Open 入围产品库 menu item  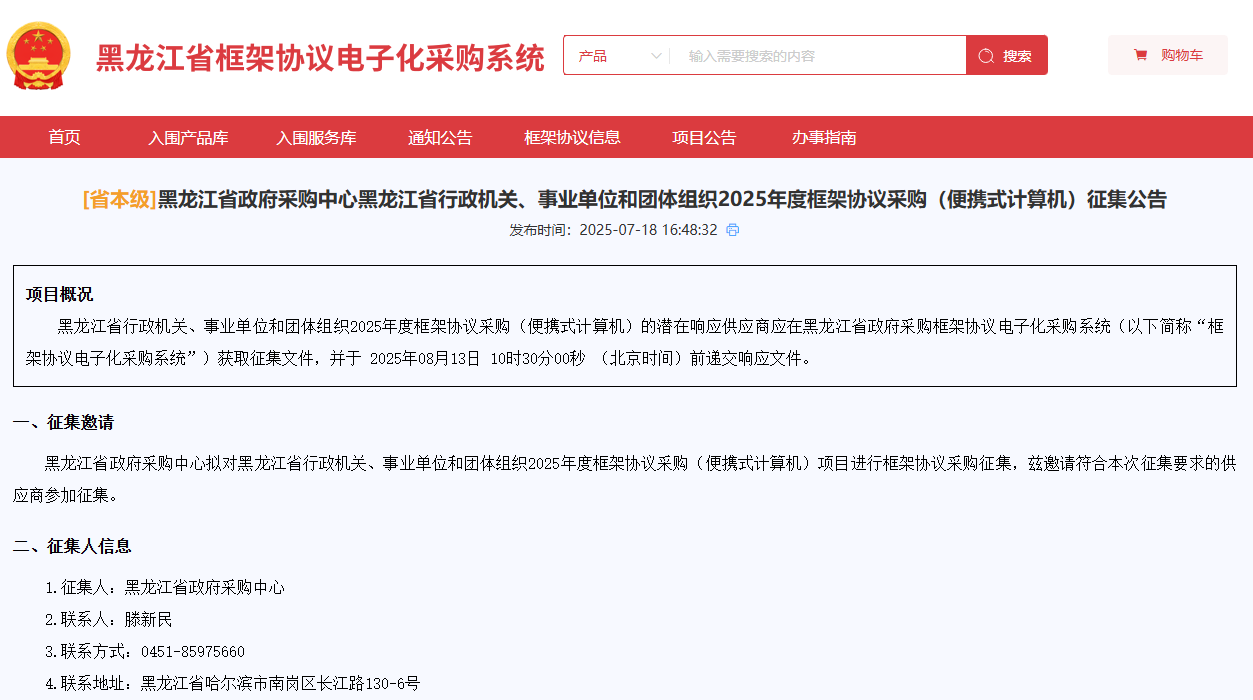tap(188, 137)
